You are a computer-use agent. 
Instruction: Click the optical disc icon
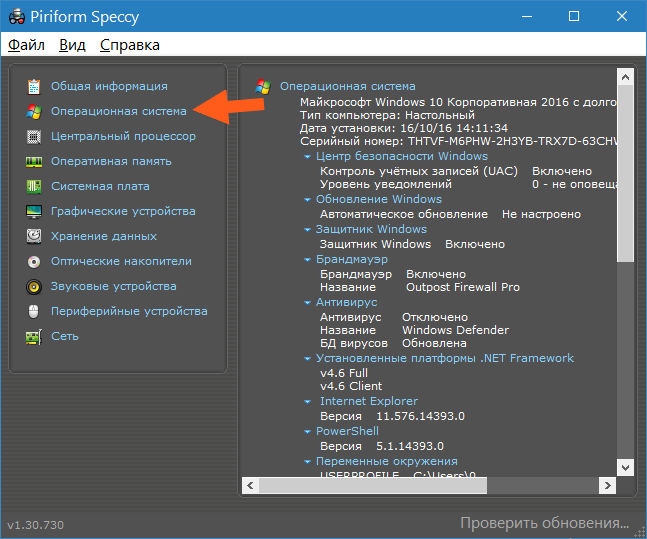tap(34, 262)
